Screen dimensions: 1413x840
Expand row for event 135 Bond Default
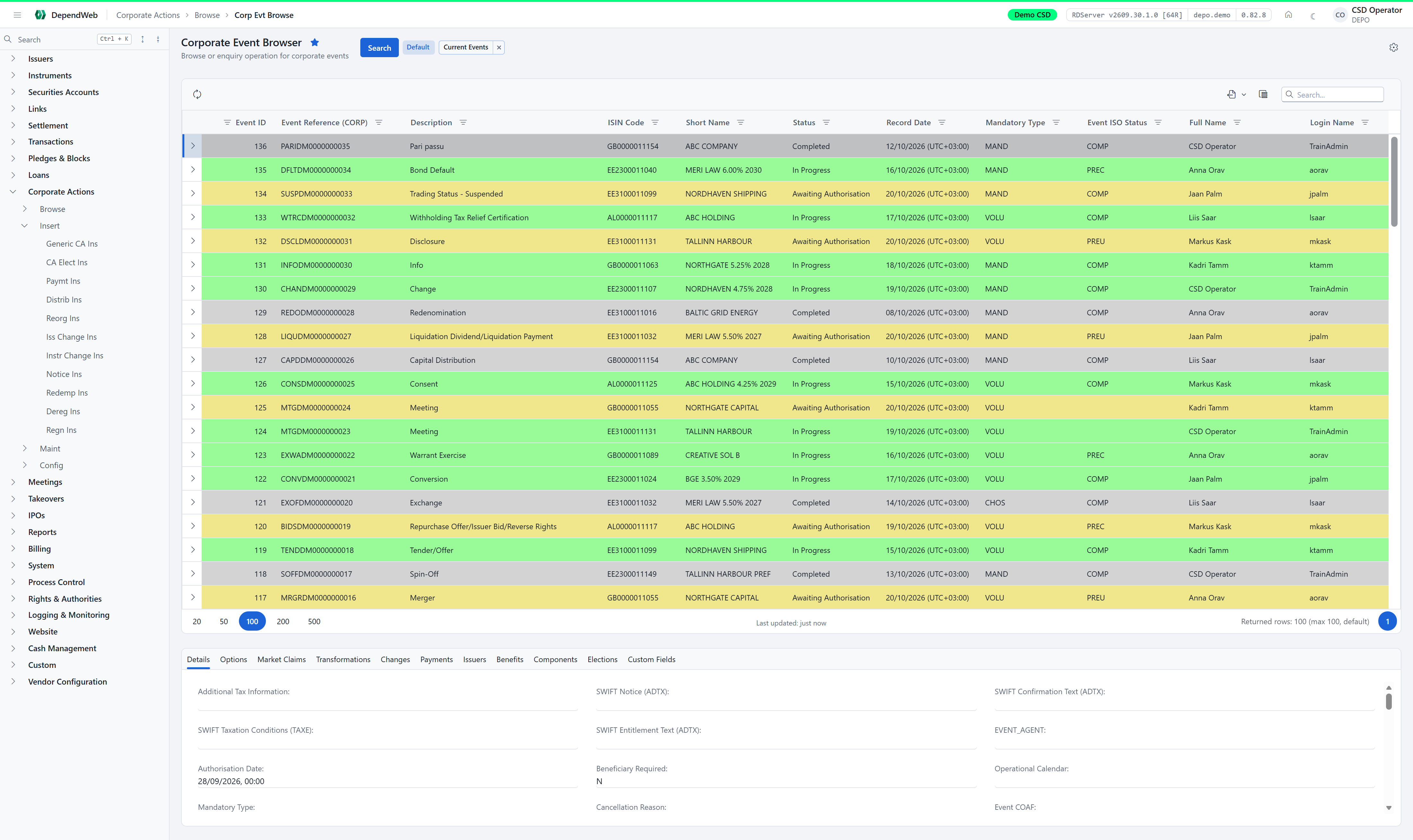click(x=192, y=170)
